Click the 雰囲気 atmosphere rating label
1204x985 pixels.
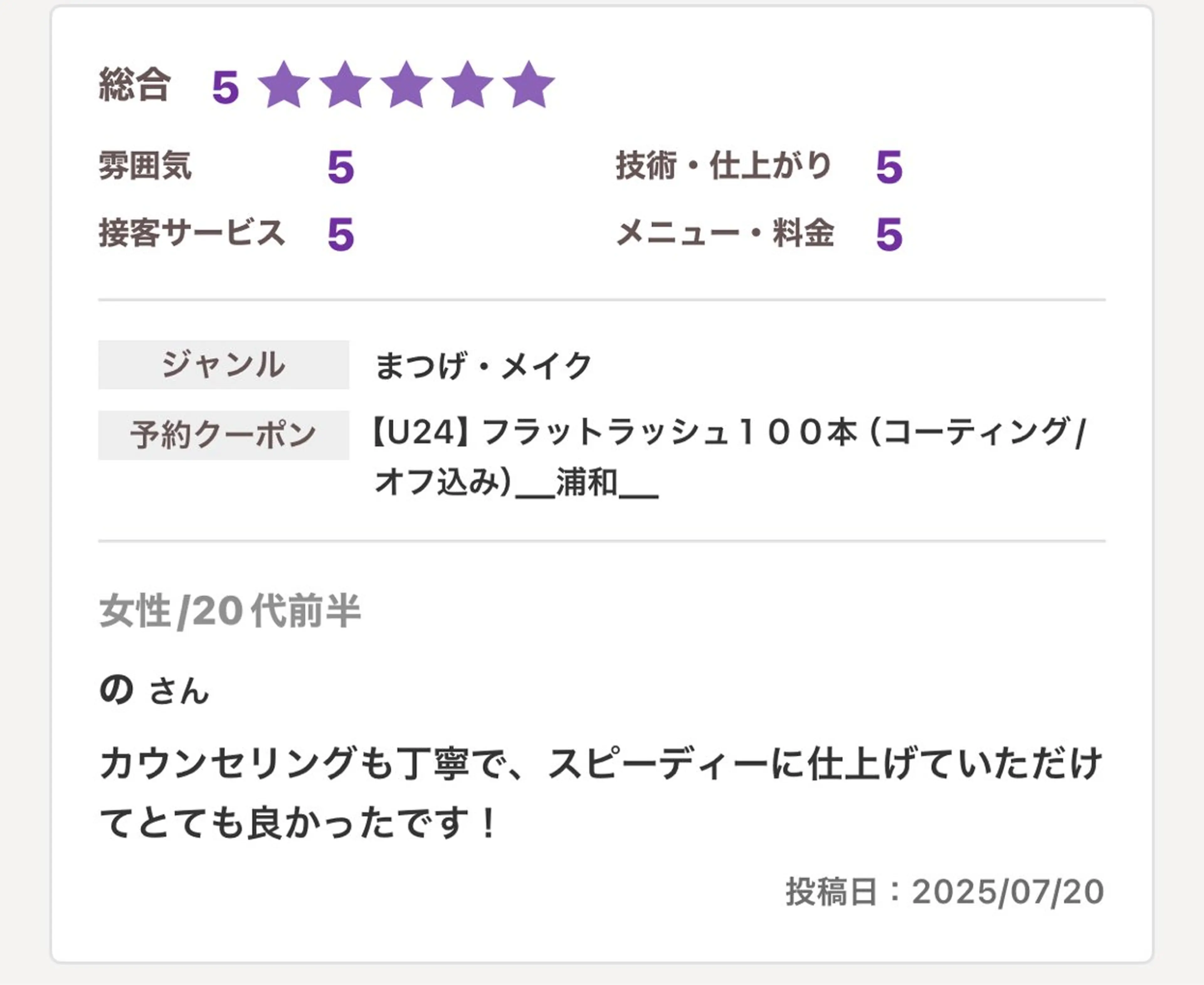(x=145, y=166)
